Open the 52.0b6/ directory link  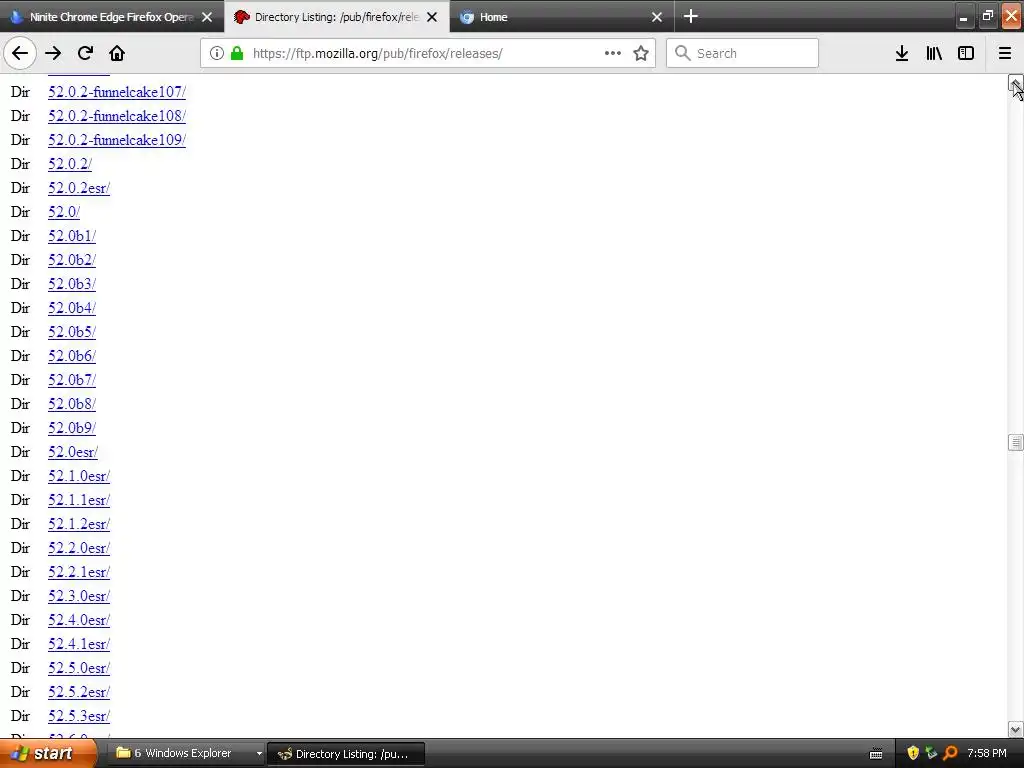[72, 356]
